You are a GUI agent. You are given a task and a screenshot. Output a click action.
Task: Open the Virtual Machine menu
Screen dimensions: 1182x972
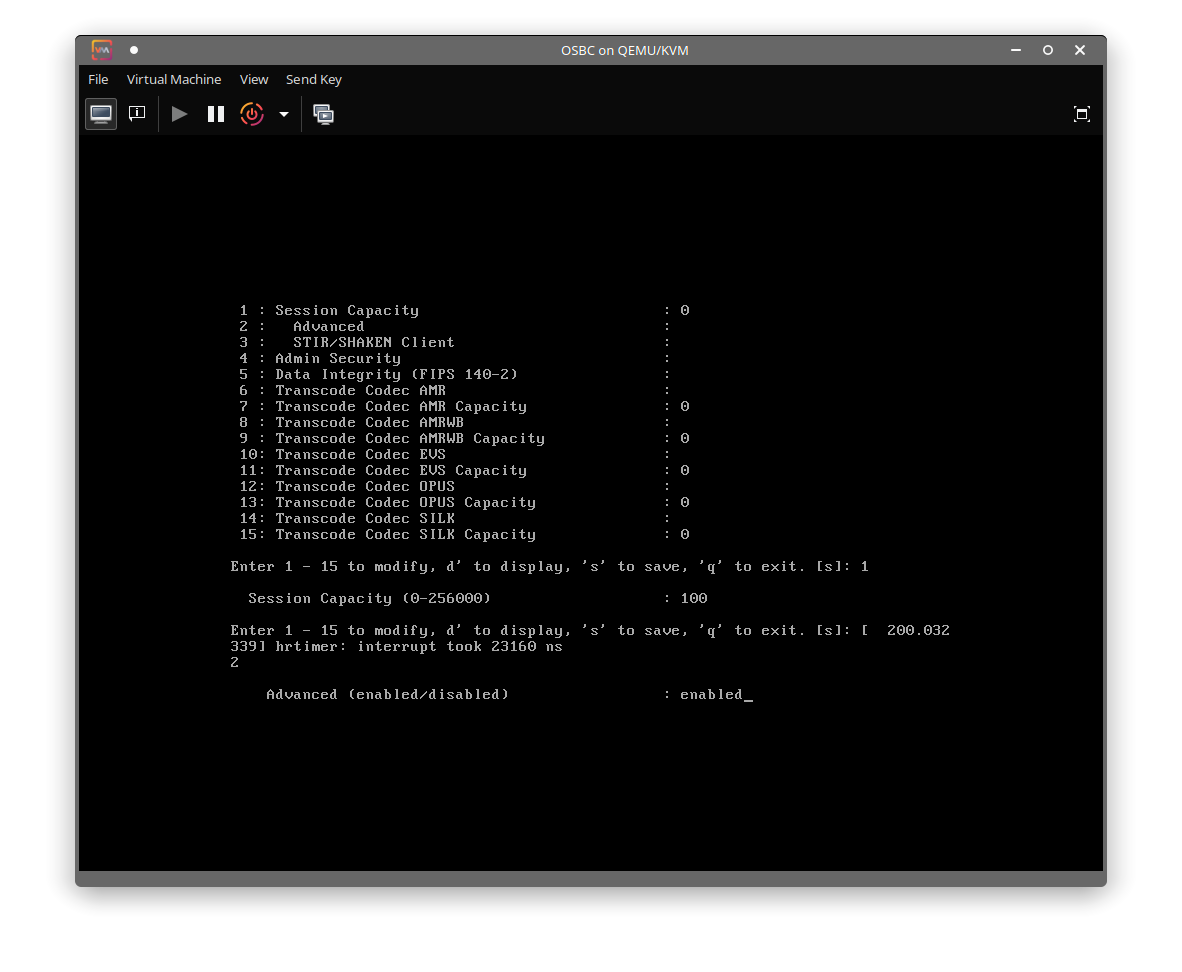coord(174,80)
